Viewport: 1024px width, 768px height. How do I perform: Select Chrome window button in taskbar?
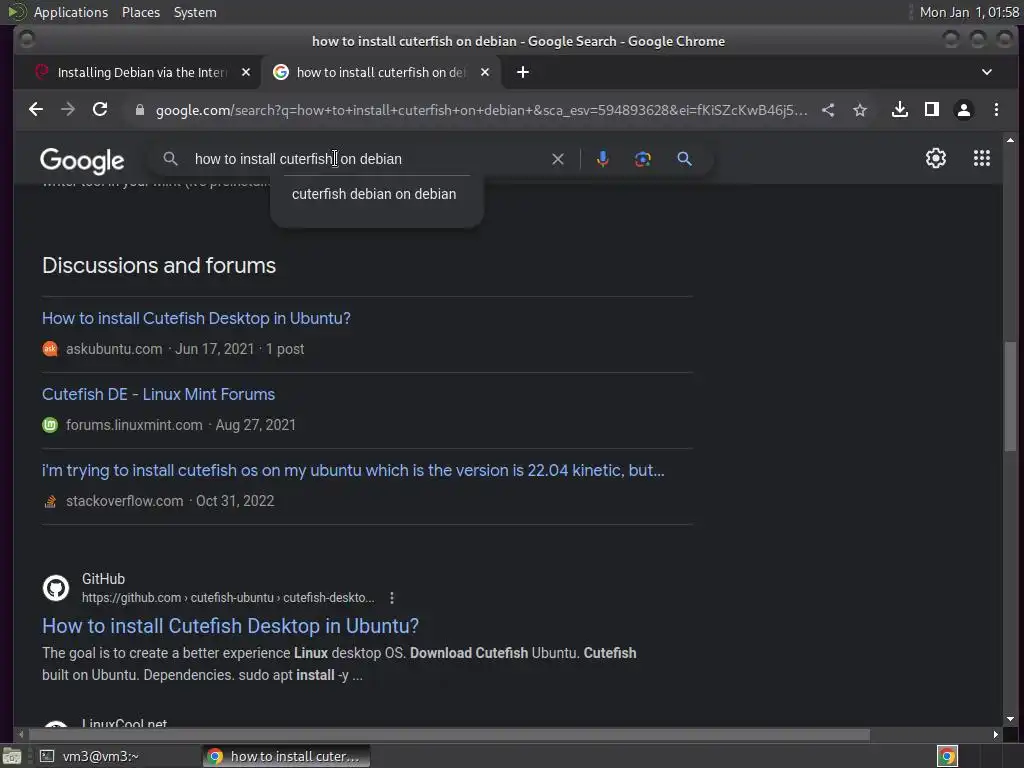[286, 756]
